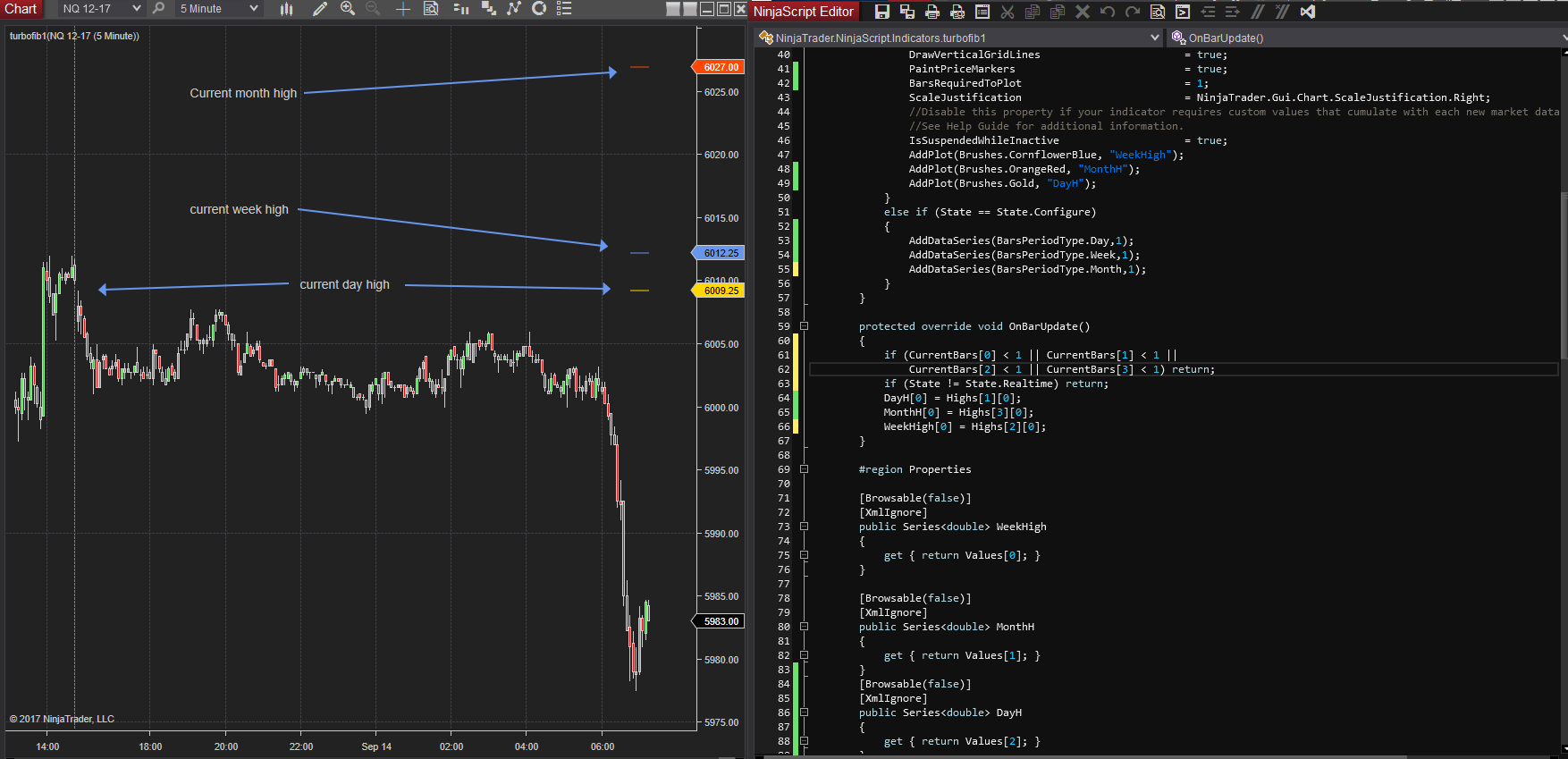The height and width of the screenshot is (759, 1568).
Task: Undo the last code edit
Action: [x=1108, y=12]
